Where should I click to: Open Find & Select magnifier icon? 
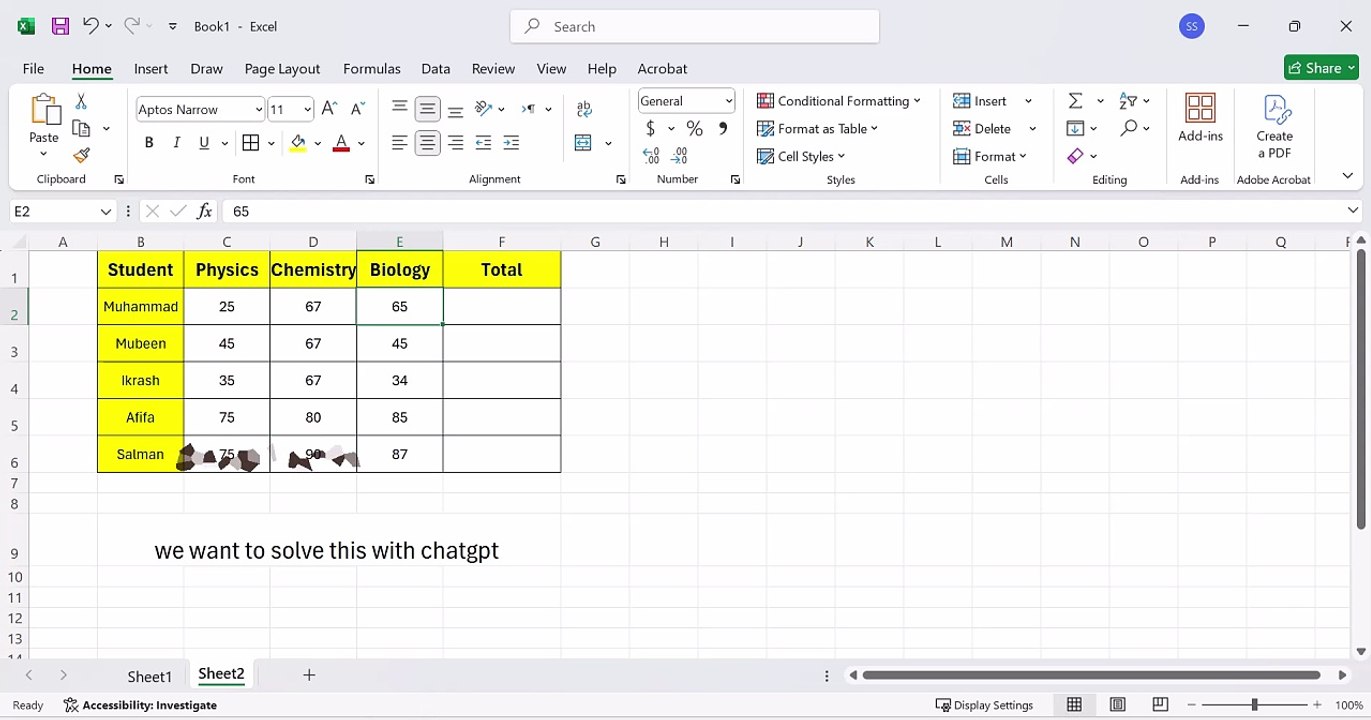1129,128
